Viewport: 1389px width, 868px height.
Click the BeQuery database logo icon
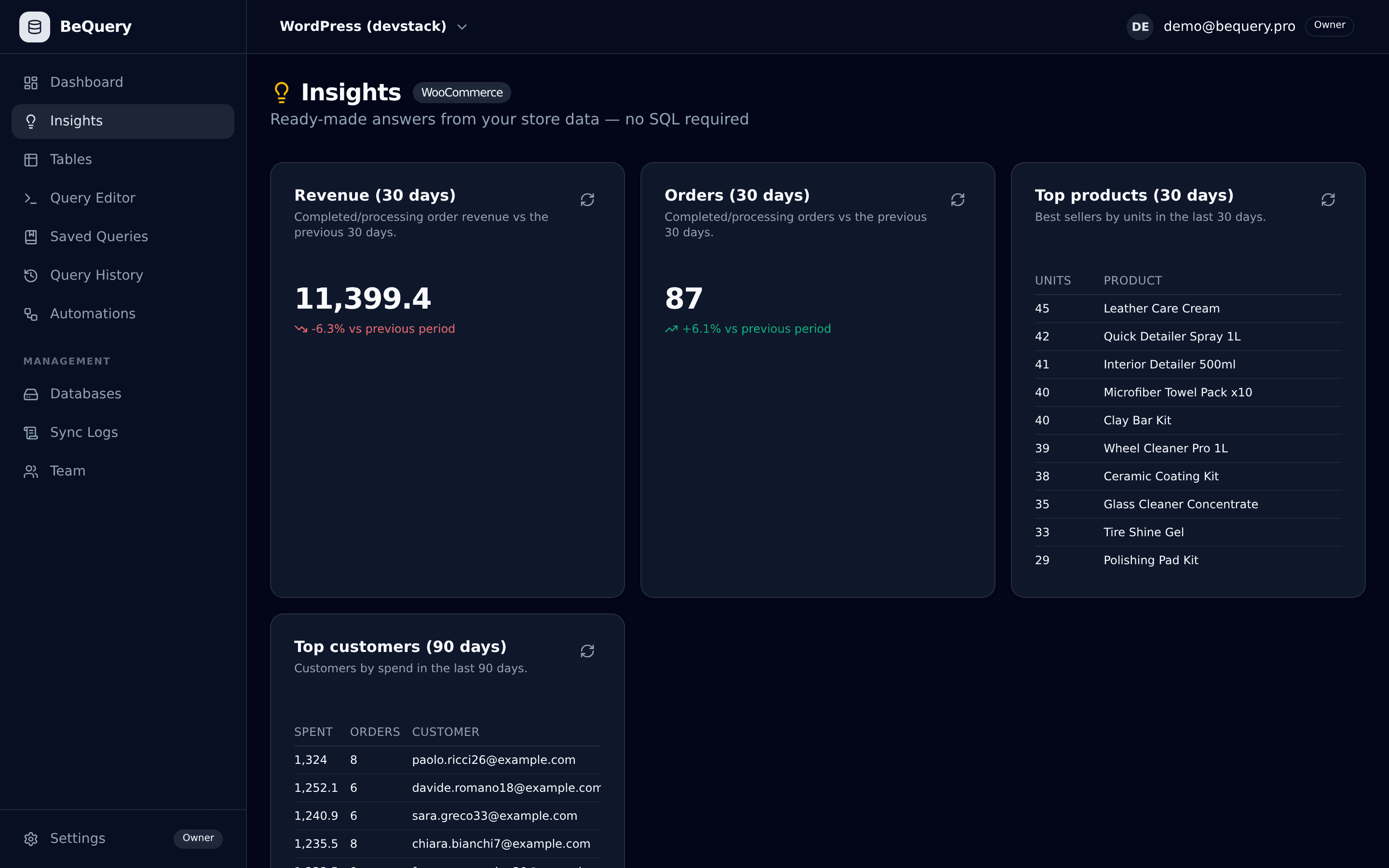[34, 27]
